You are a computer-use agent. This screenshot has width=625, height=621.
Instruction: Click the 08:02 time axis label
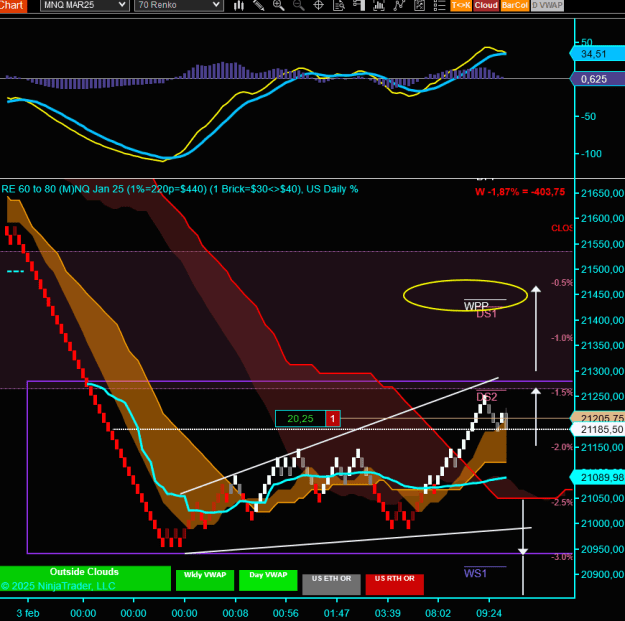coord(438,613)
